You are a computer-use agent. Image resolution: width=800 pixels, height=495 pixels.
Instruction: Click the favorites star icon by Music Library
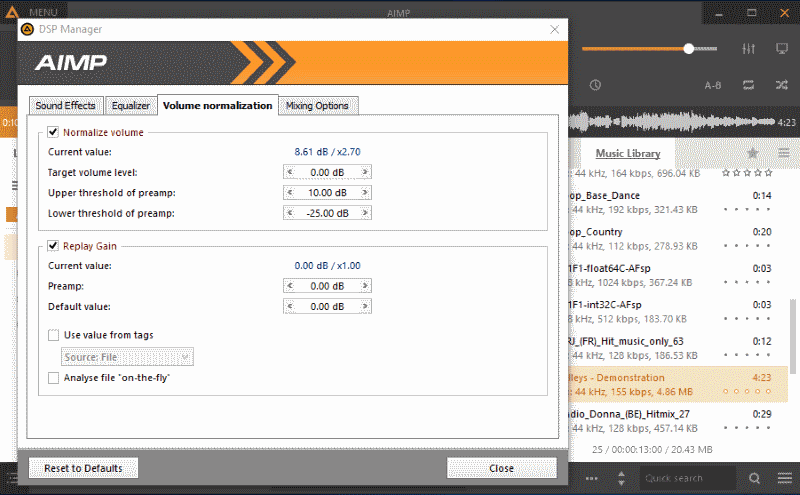pos(753,153)
